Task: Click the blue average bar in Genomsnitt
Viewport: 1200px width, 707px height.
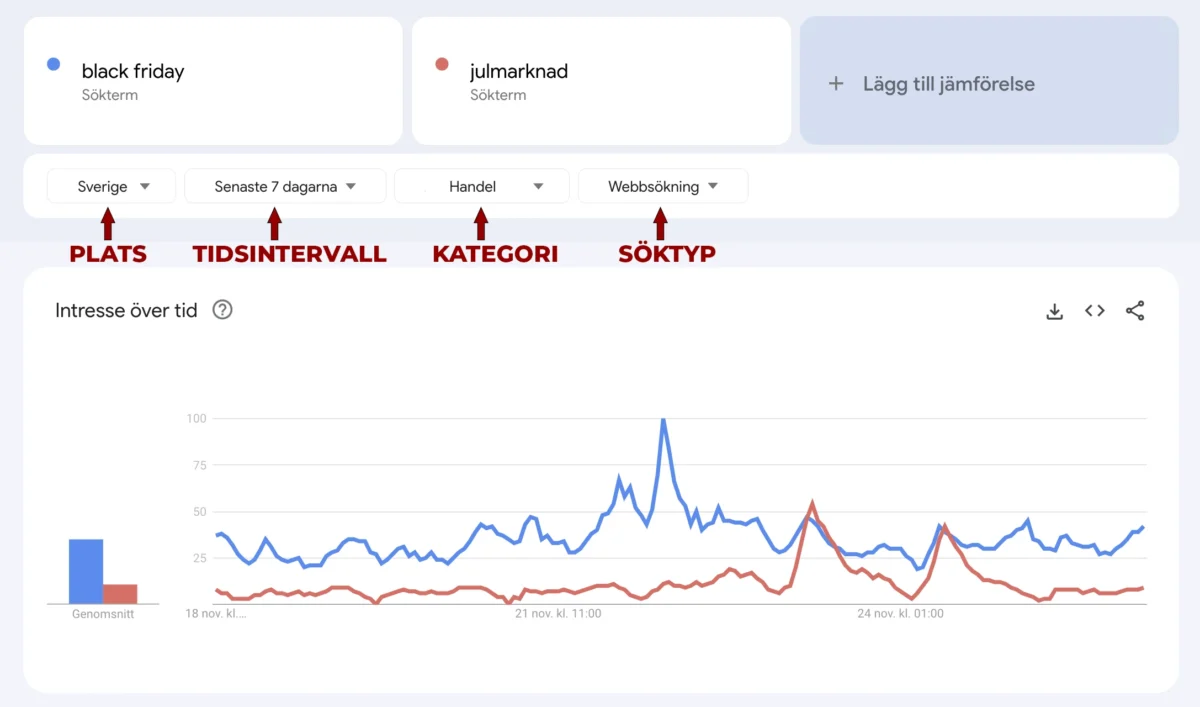Action: pos(86,571)
